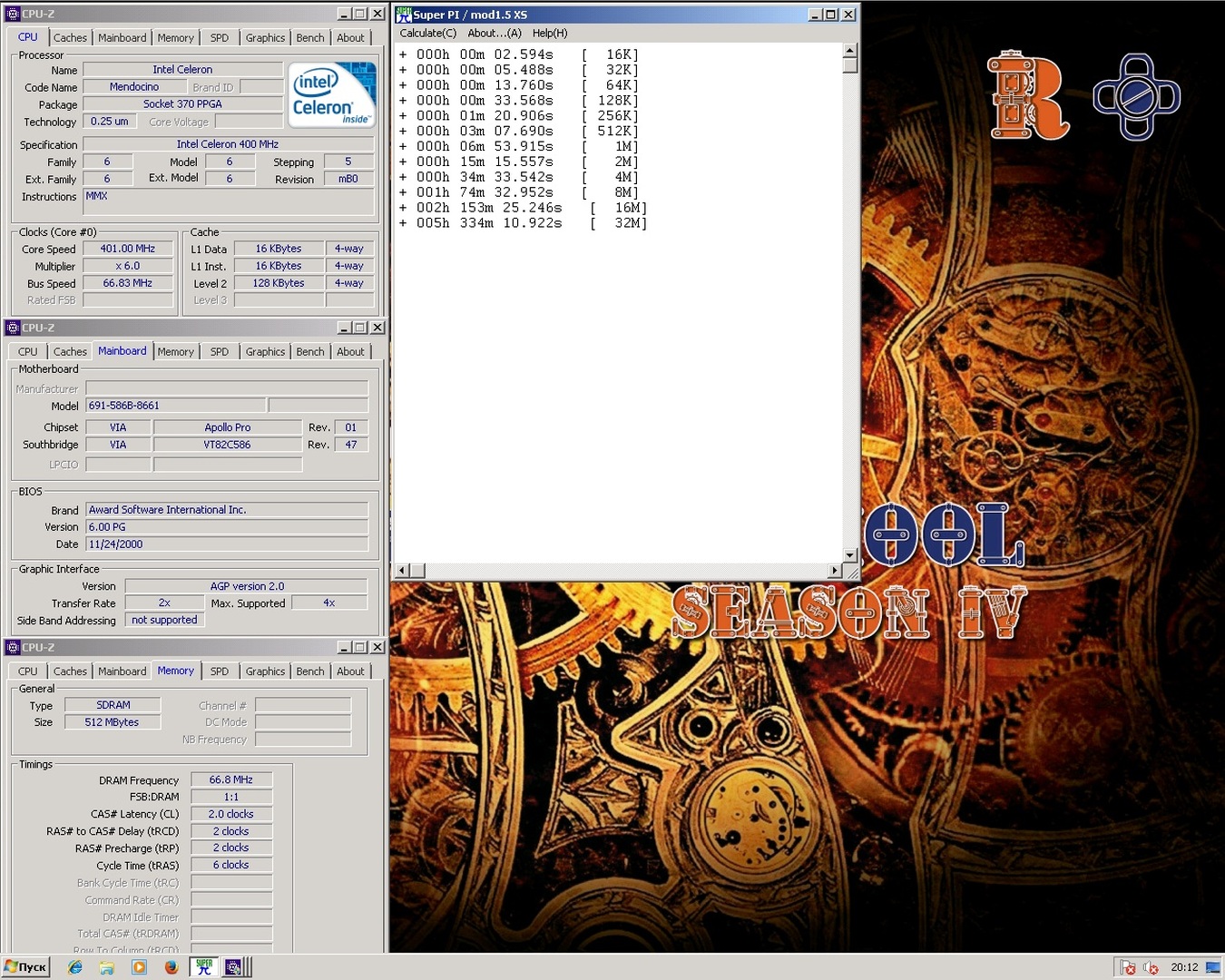Screen dimensions: 1225x980
Task: Click the show desktop button in tray
Action: [1213, 967]
